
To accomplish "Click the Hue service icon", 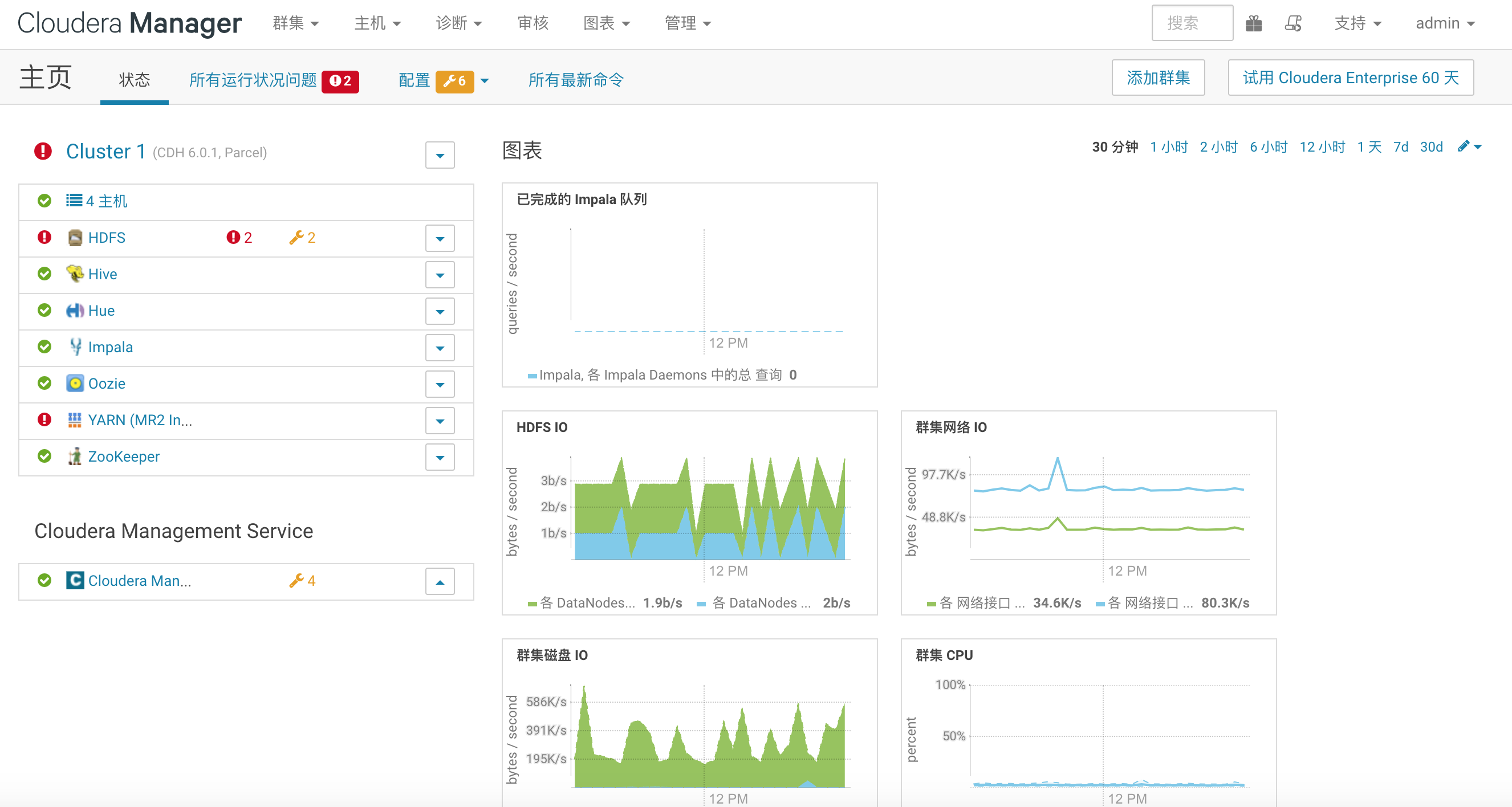I will [75, 311].
